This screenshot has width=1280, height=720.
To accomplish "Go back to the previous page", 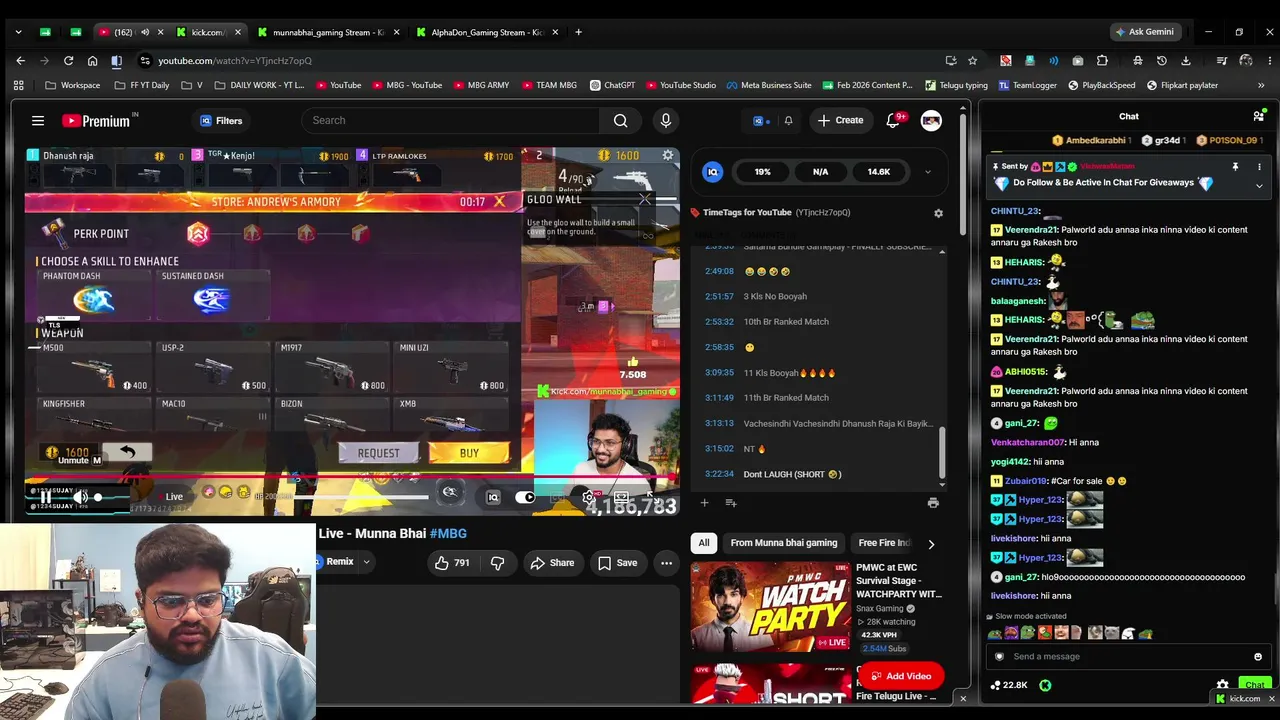I will [20, 60].
